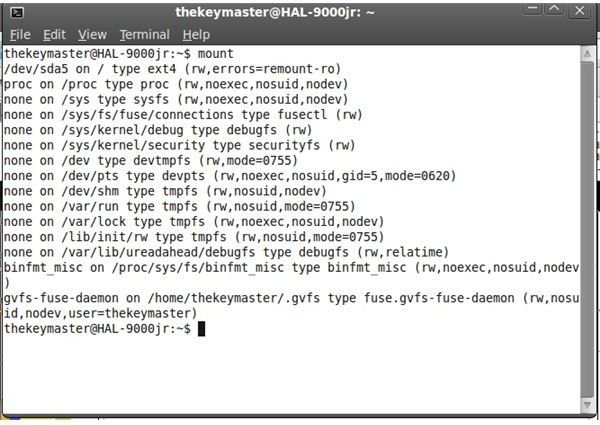Open the Help menu

(196, 35)
